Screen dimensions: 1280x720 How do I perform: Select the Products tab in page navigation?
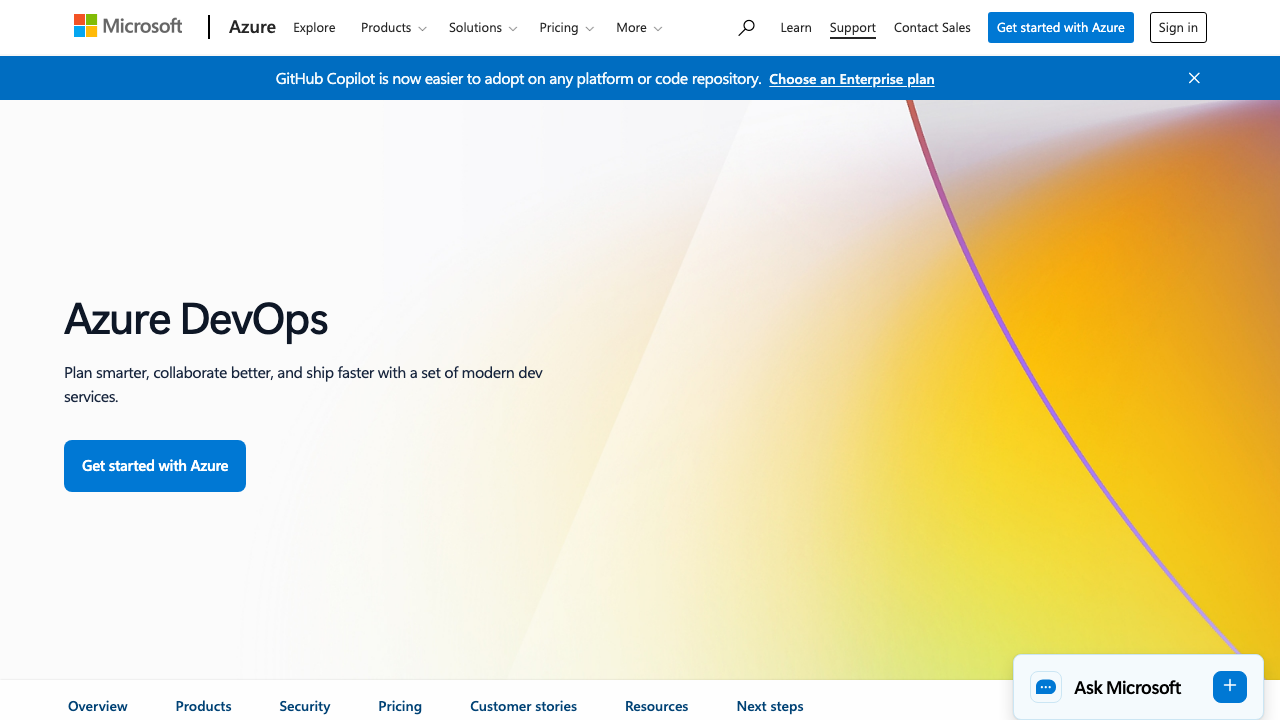point(204,706)
